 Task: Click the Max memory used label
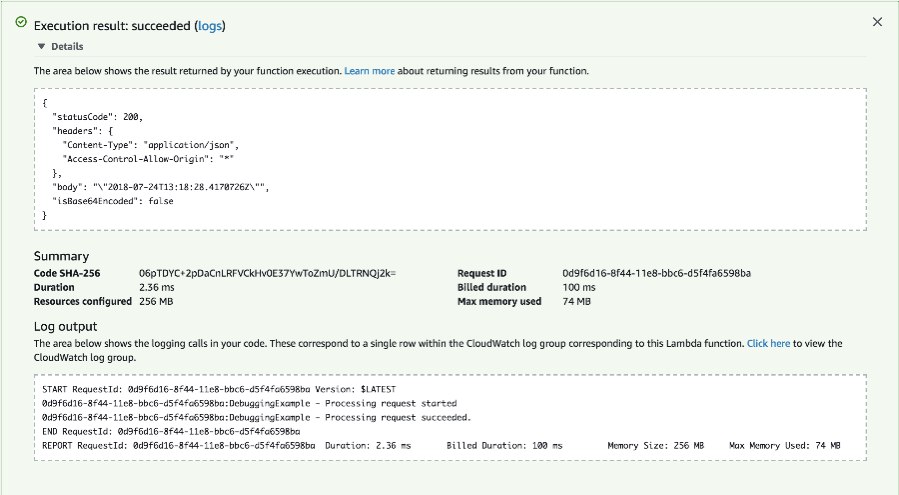click(x=499, y=301)
